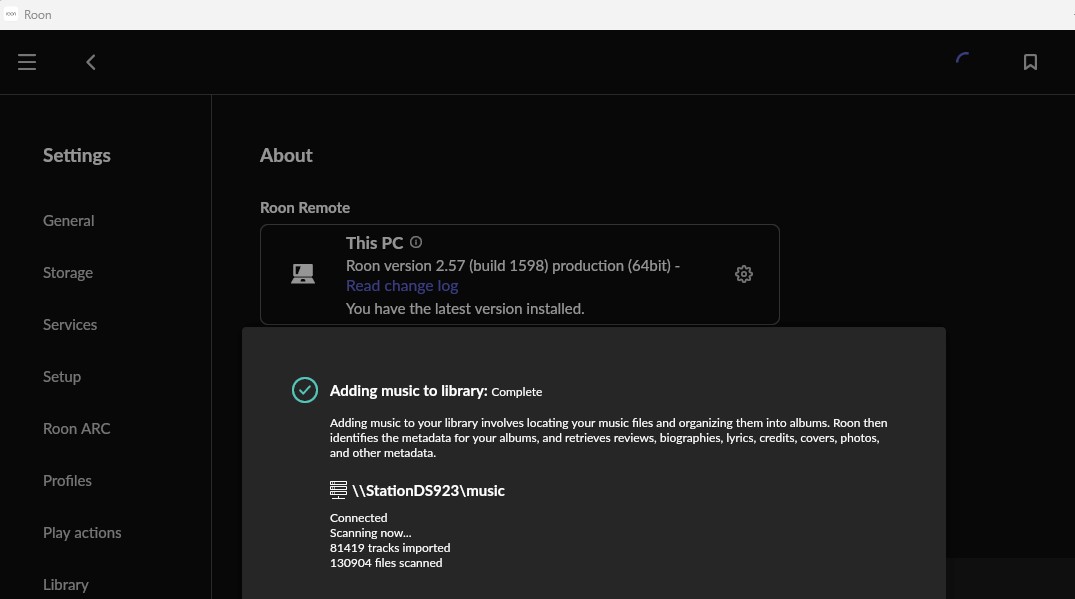1075x599 pixels.
Task: Select Profiles in the sidebar
Action: click(67, 481)
